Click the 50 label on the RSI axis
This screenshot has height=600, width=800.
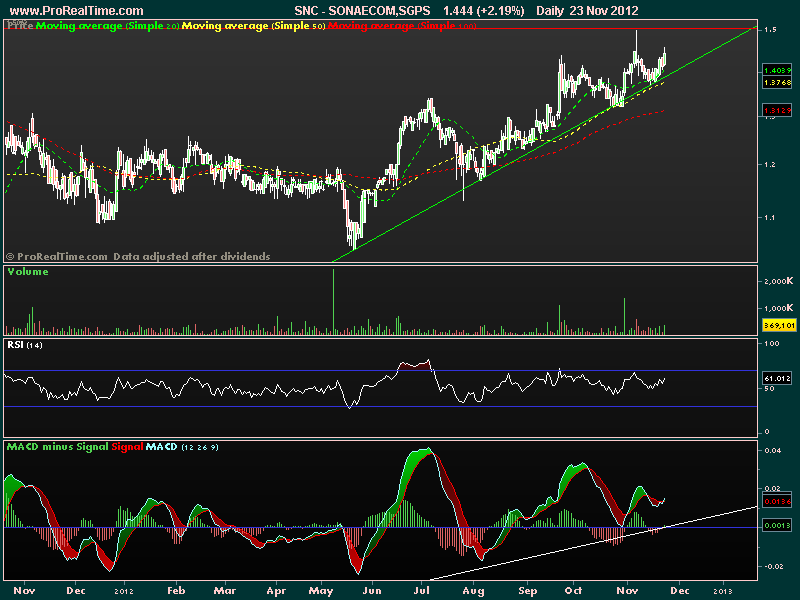coord(769,389)
